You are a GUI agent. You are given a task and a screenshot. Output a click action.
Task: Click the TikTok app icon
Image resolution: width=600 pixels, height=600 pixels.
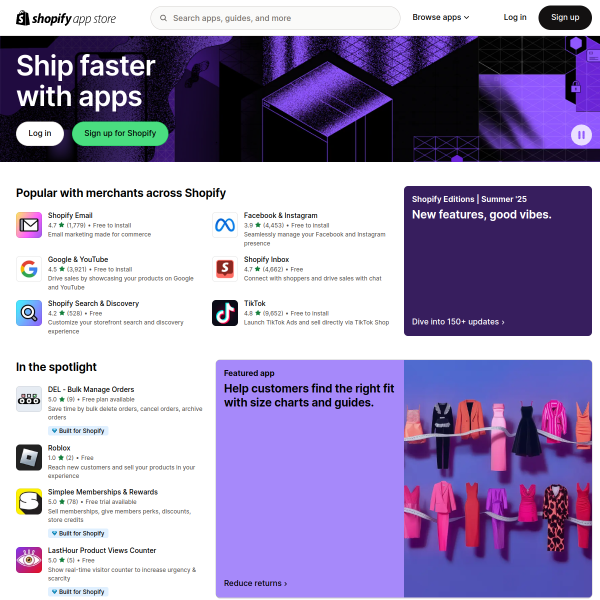point(225,313)
